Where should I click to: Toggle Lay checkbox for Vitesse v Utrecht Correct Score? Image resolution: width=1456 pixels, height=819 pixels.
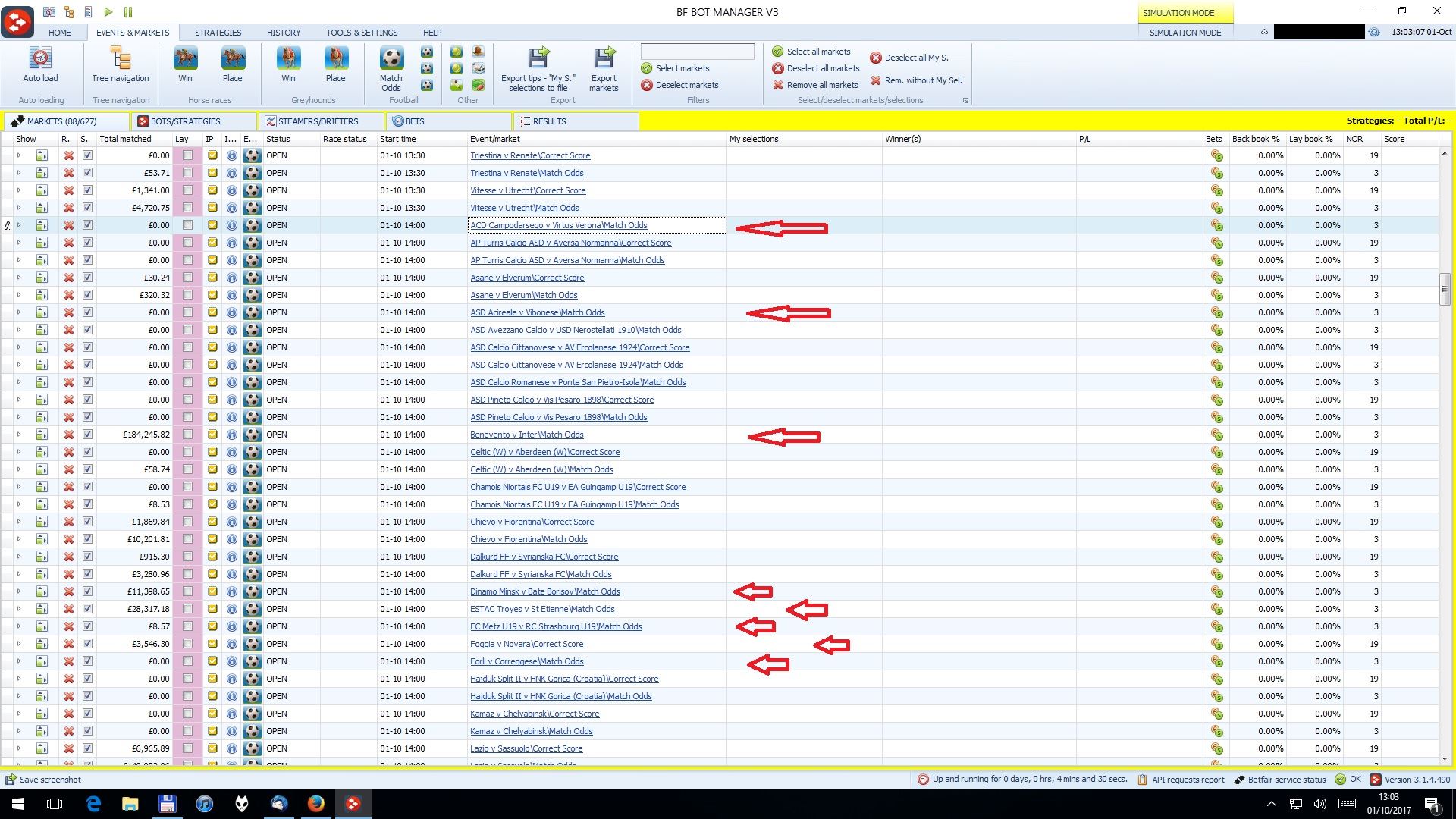tap(187, 190)
